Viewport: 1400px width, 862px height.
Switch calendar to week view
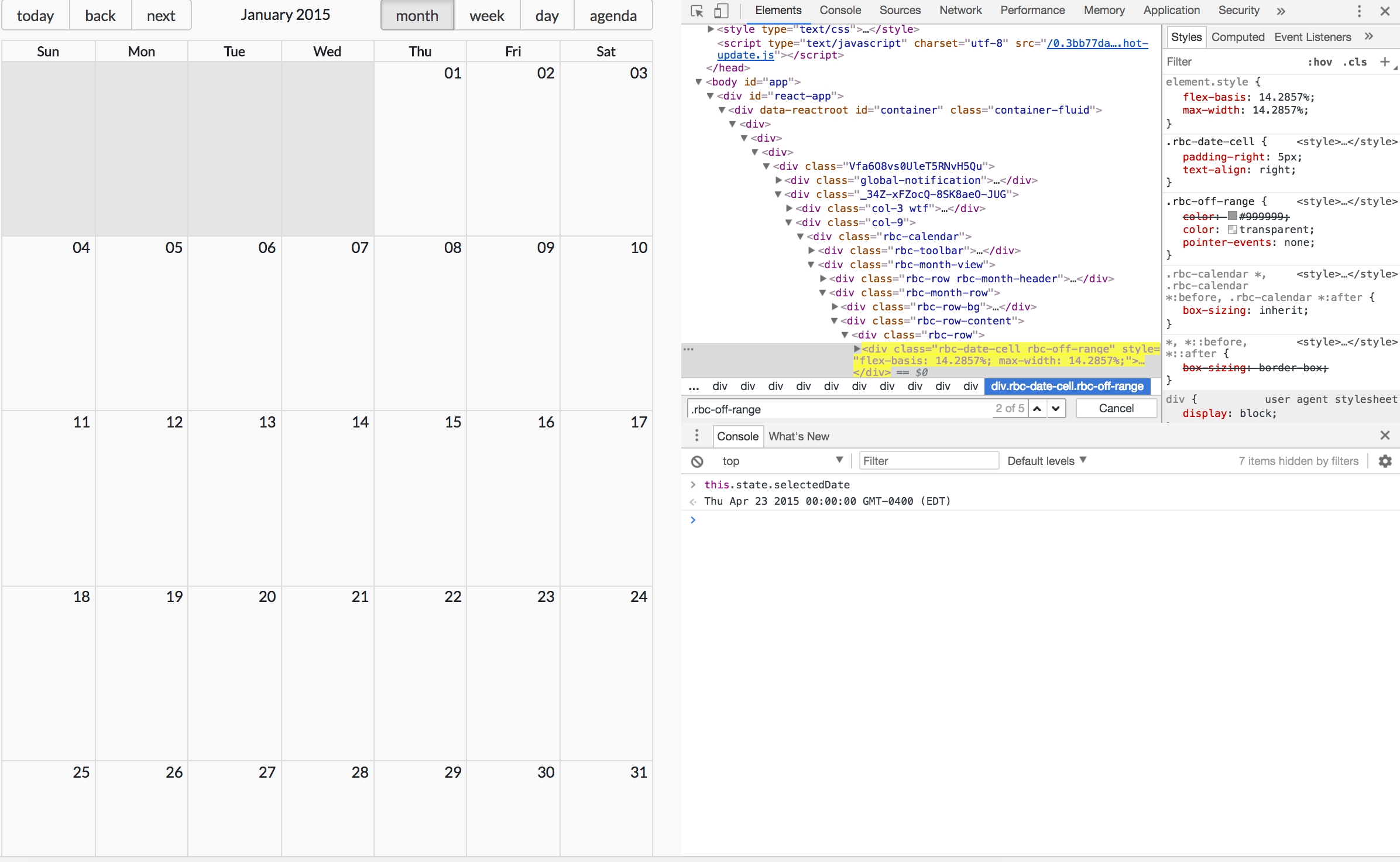(486, 16)
